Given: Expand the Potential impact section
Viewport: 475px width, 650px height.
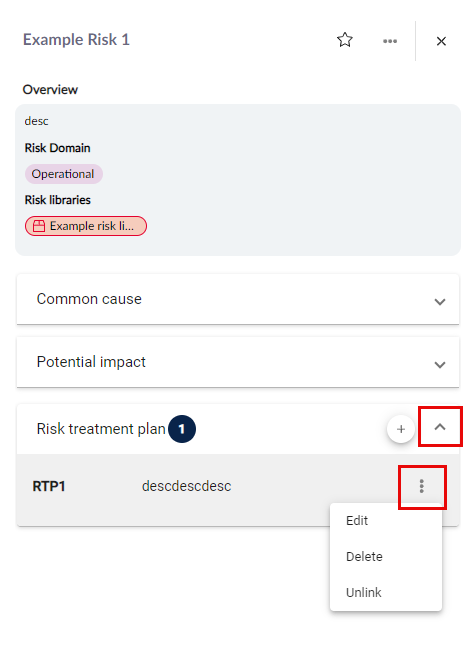Looking at the screenshot, I should (x=440, y=365).
